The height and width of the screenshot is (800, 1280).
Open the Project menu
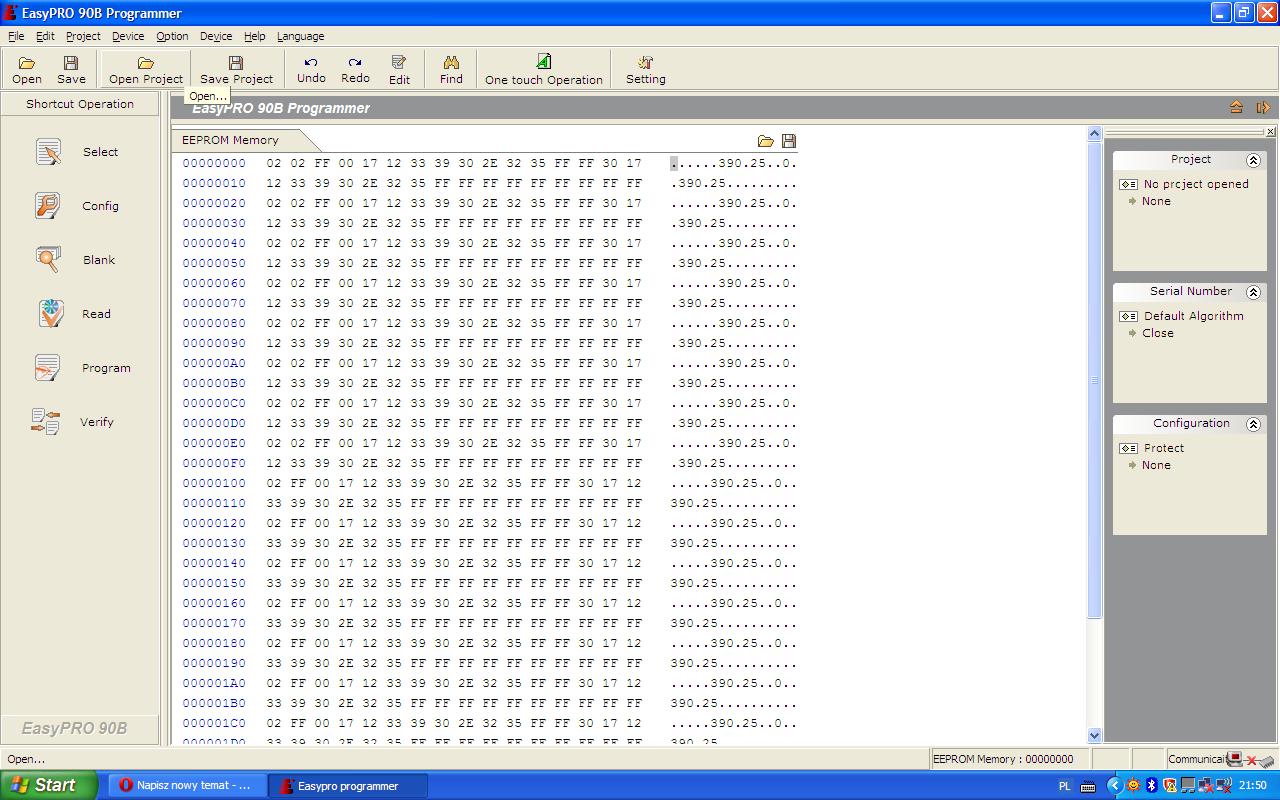83,36
